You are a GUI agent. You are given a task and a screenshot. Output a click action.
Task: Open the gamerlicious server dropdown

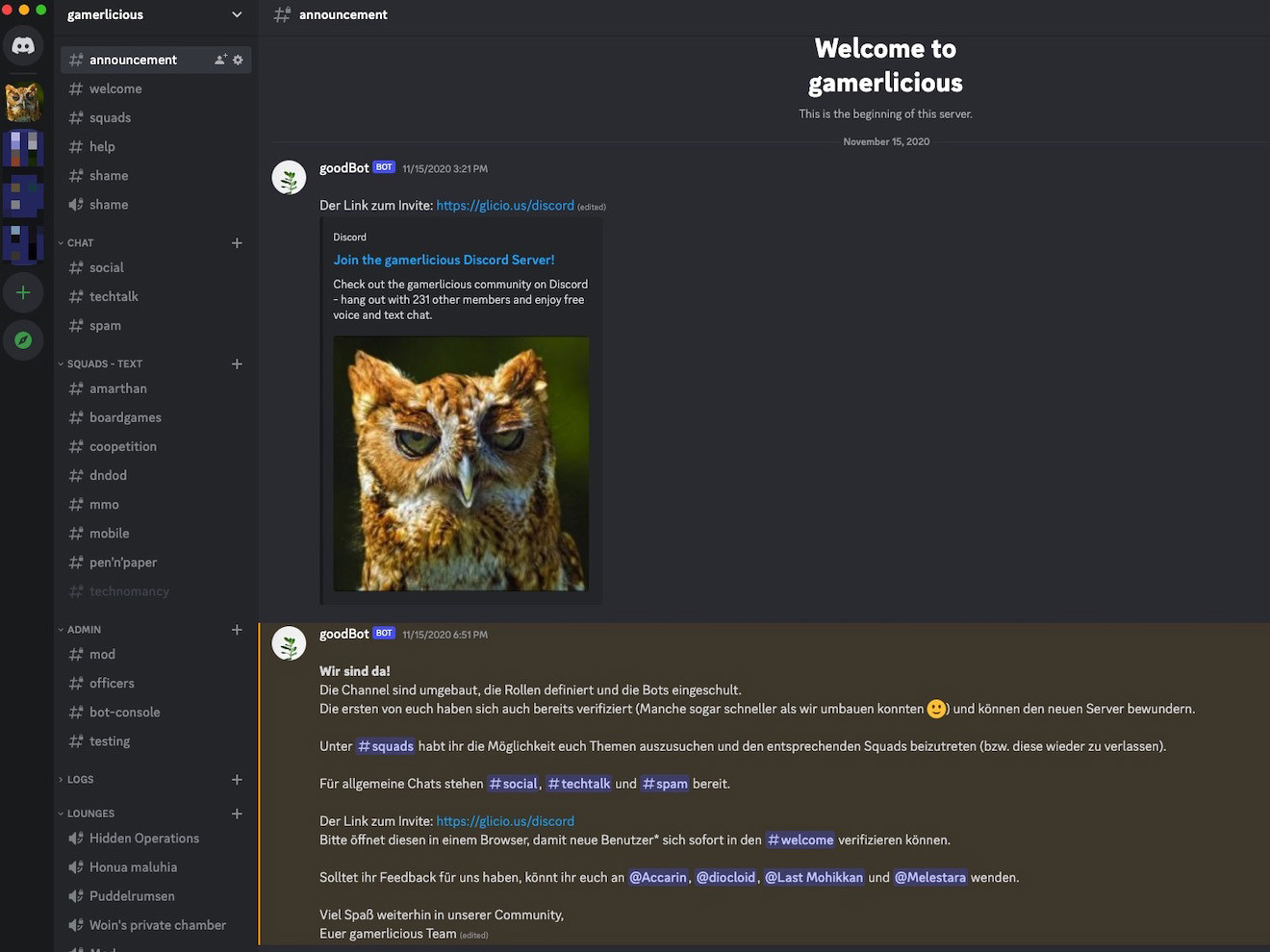(x=236, y=14)
